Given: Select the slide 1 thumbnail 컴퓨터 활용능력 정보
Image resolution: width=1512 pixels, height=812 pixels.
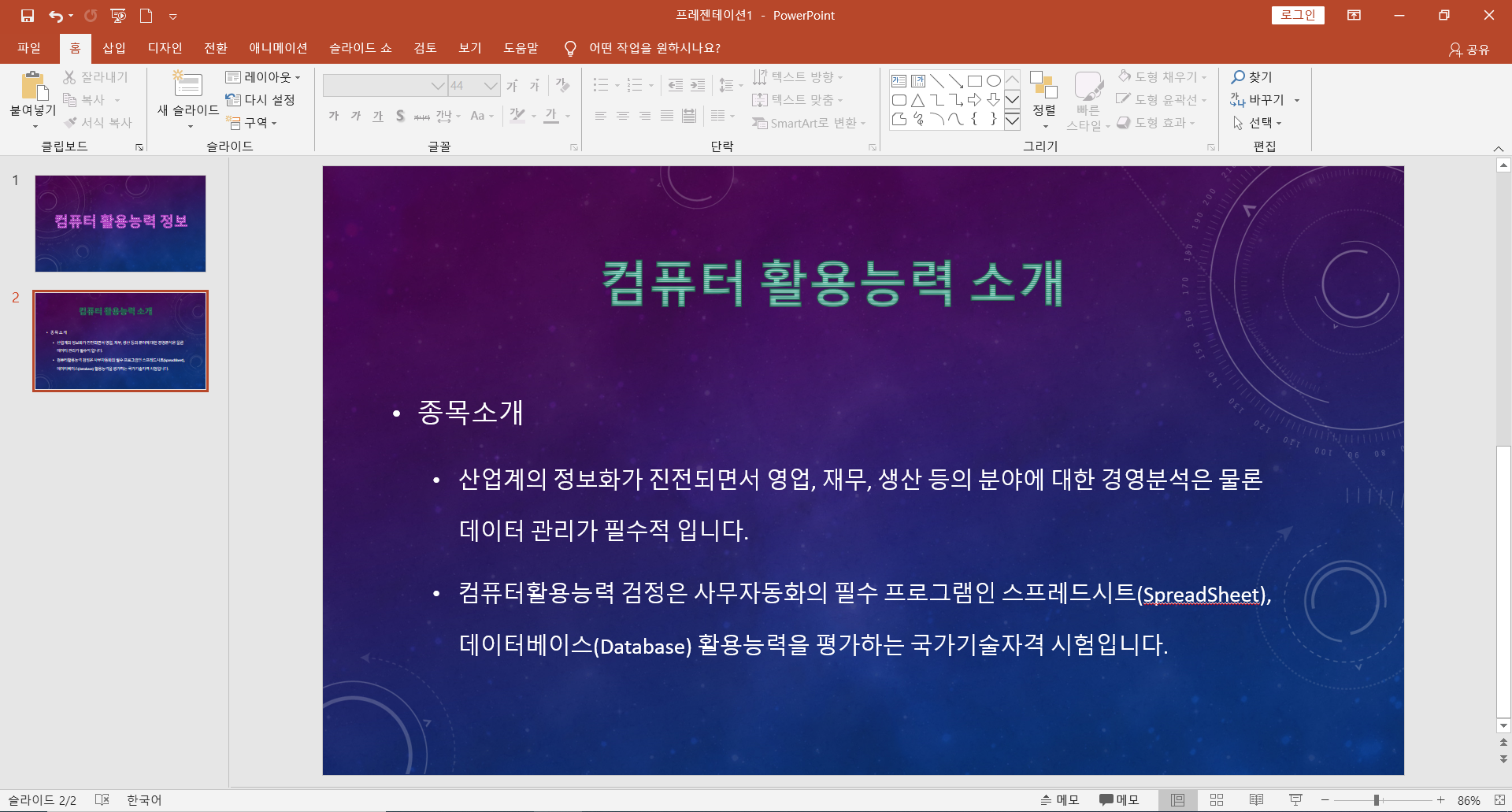Looking at the screenshot, I should (120, 224).
